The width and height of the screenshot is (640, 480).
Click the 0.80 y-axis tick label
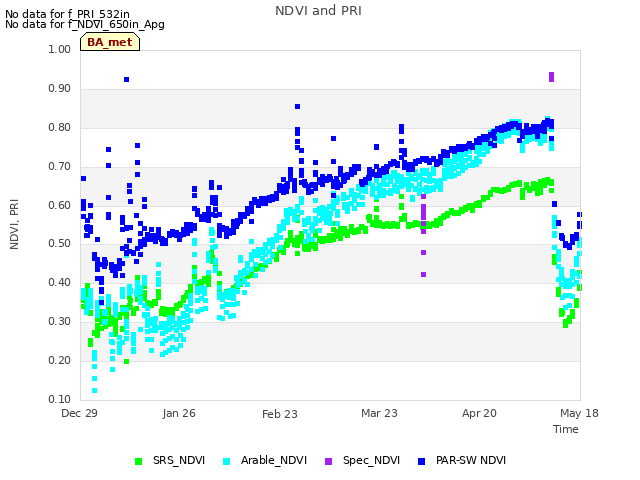coord(60,127)
